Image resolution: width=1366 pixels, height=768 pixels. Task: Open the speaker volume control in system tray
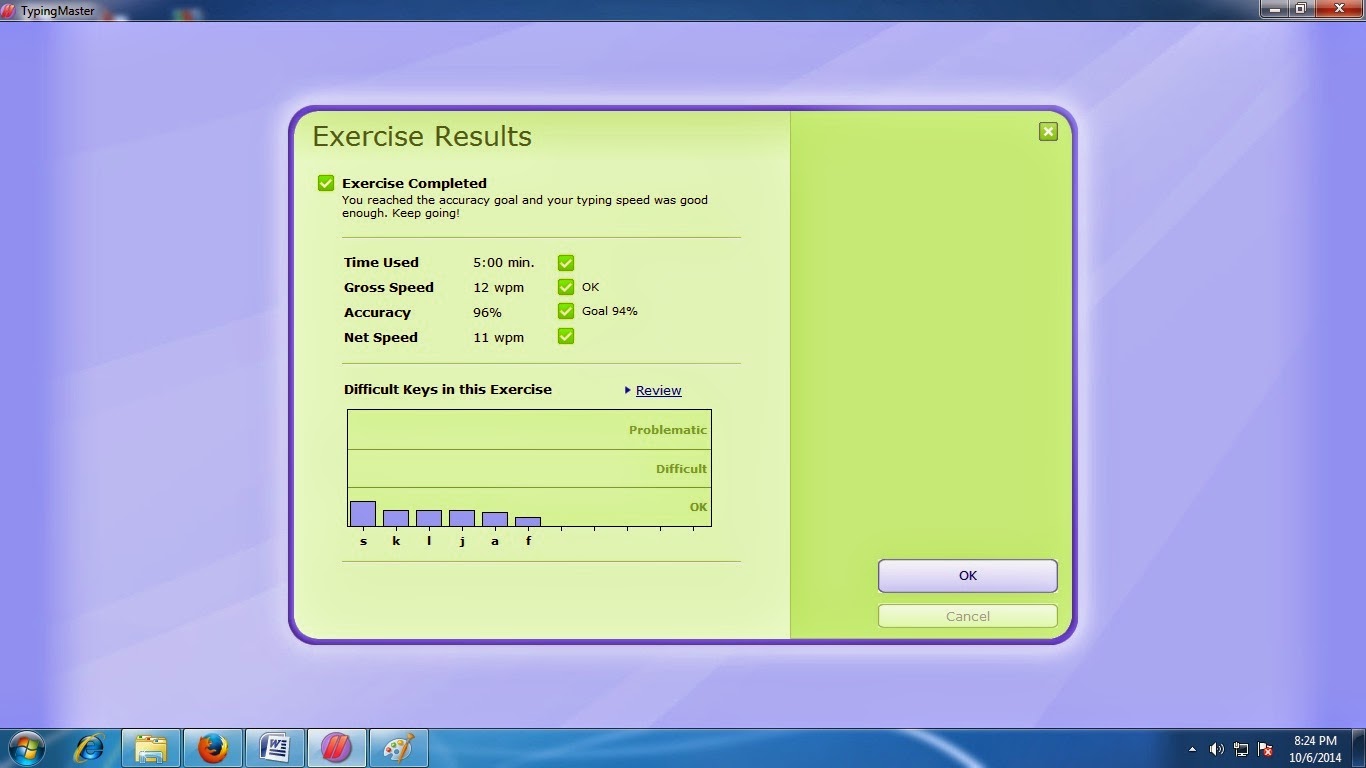[x=1216, y=748]
